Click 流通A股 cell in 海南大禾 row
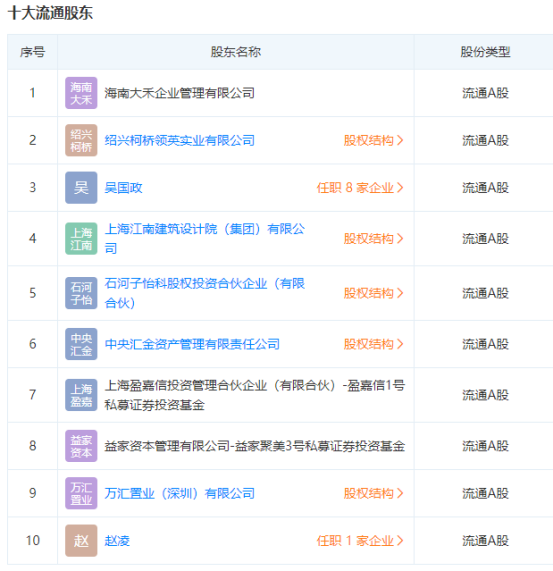The width and height of the screenshot is (553, 571). pyautogui.click(x=485, y=93)
